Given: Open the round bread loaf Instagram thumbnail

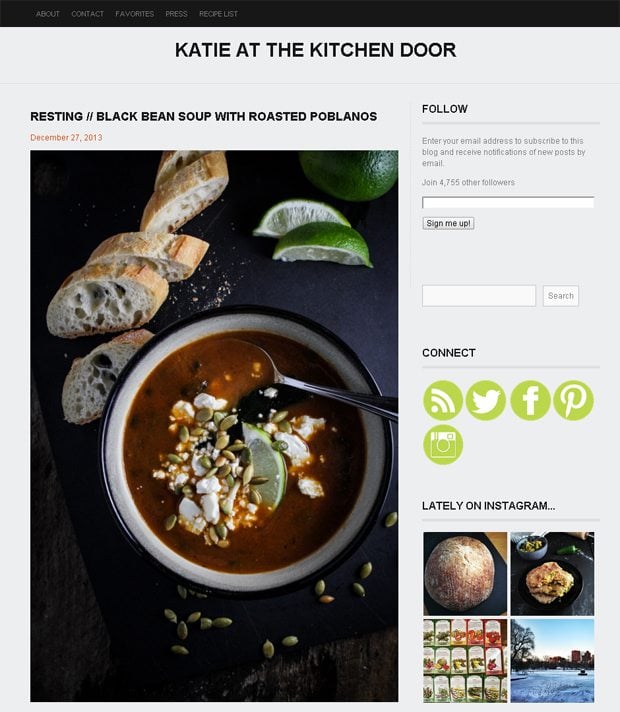Looking at the screenshot, I should 465,574.
